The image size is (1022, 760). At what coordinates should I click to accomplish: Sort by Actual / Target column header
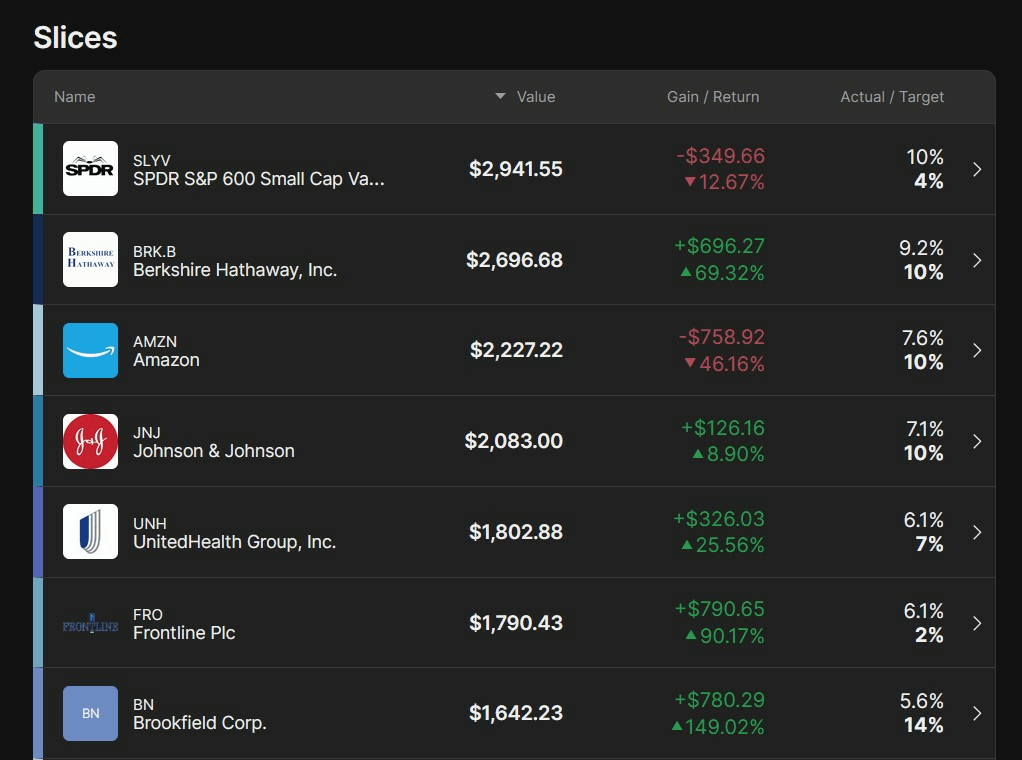coord(892,96)
